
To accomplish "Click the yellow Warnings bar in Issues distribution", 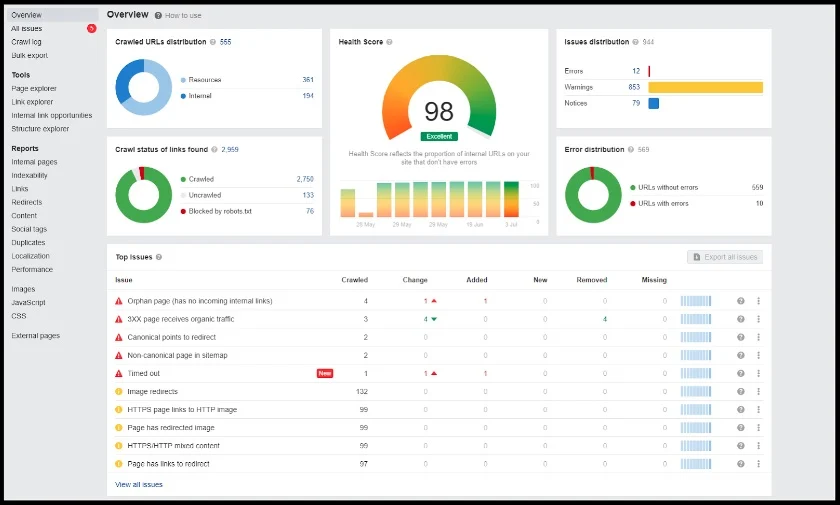I will [706, 87].
